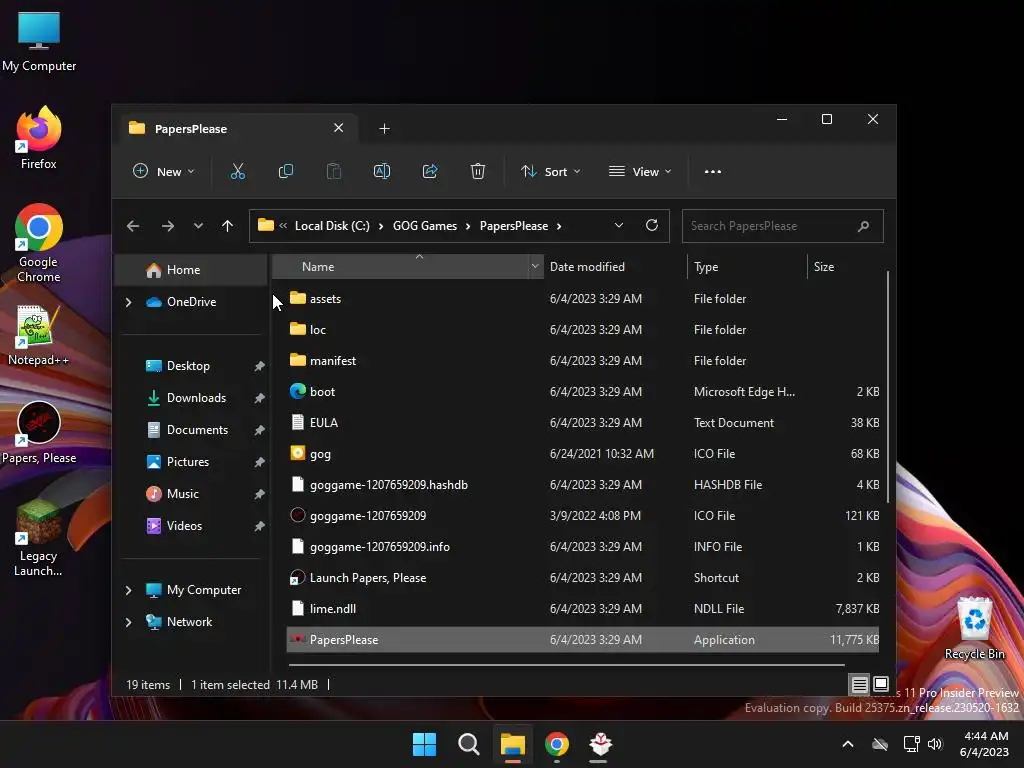This screenshot has height=768, width=1024.
Task: Open Name column filter dropdown
Action: pyautogui.click(x=535, y=266)
